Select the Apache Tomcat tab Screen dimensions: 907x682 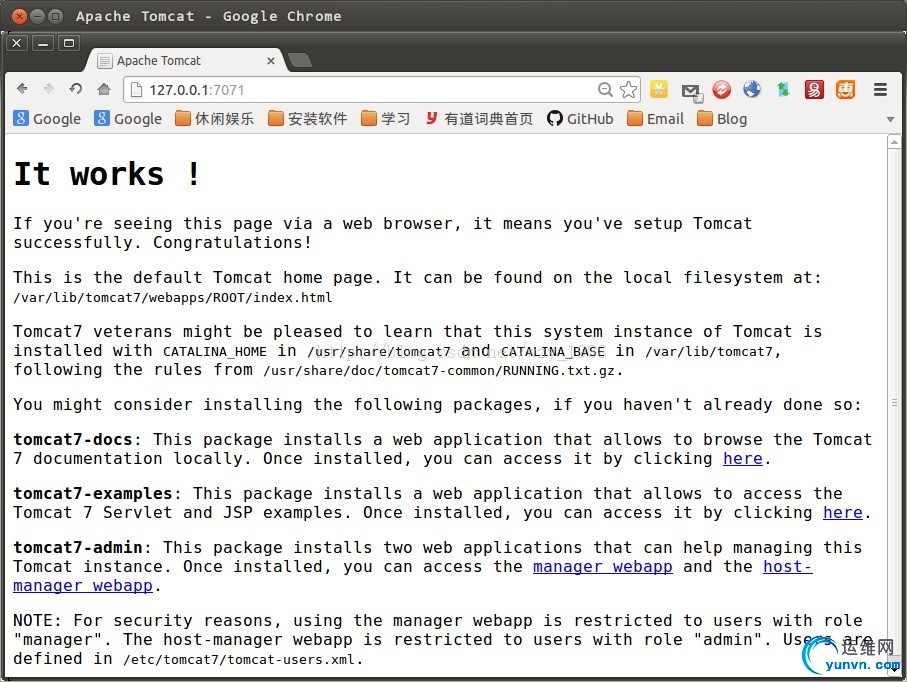click(x=185, y=60)
